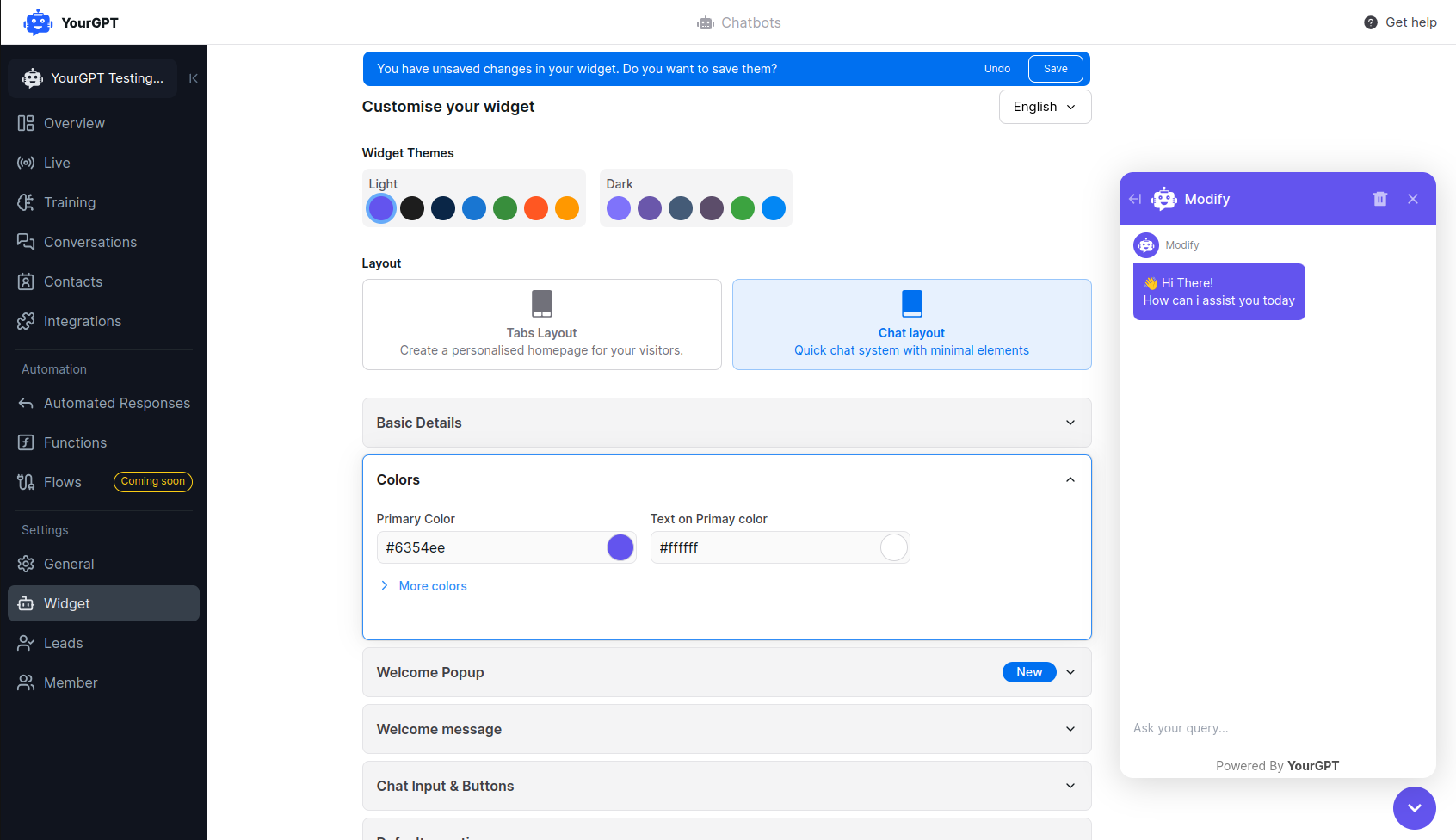Select the blue Dark theme swatch
The height and width of the screenshot is (840, 1456).
[x=774, y=208]
